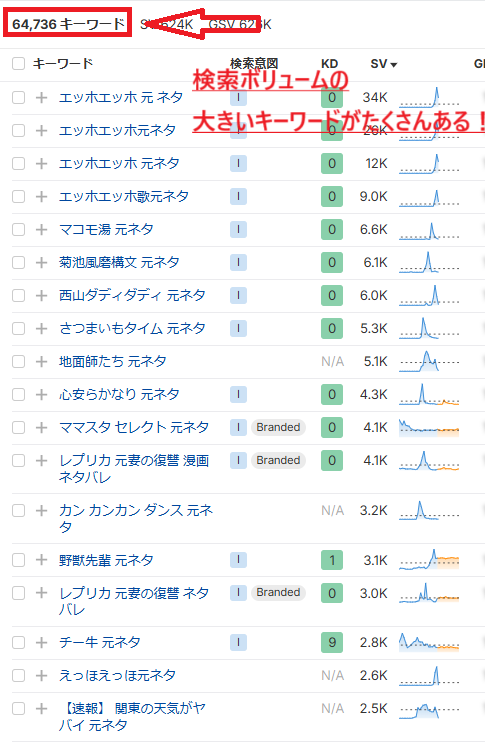The image size is (485, 747).
Task: Click the plus icon for チー牛 元ネタ
Action: click(x=41, y=642)
